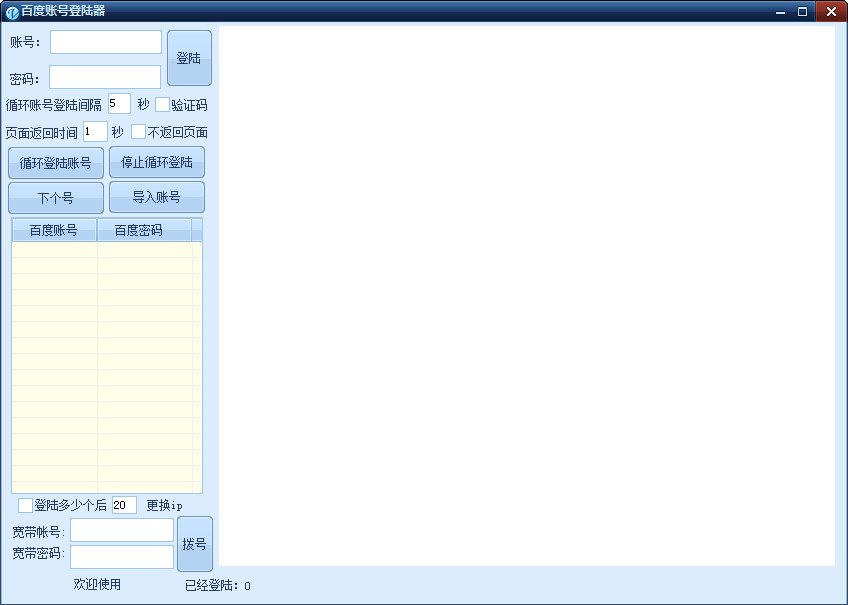The height and width of the screenshot is (605, 848).
Task: Close the 百度账号登陆器 window
Action: tap(831, 11)
